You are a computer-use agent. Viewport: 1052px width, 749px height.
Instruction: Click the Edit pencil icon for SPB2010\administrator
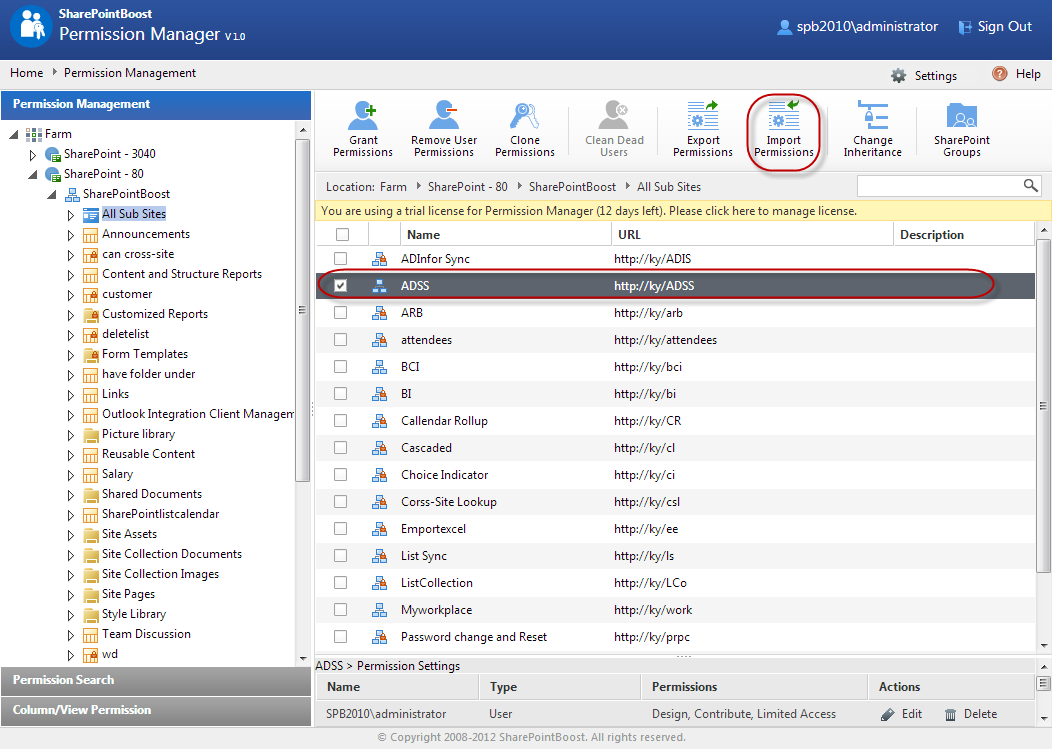tap(888, 714)
